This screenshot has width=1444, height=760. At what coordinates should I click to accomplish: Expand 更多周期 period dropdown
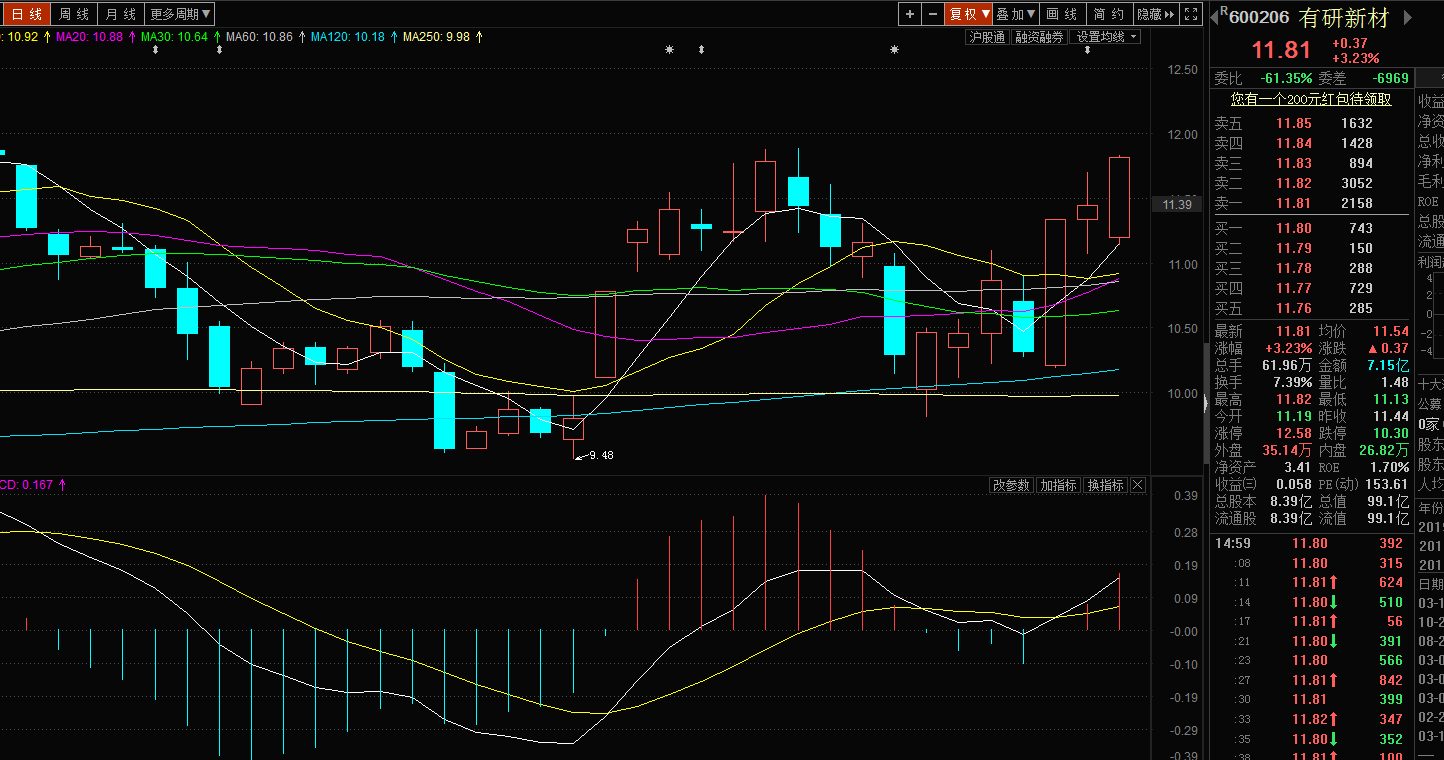tap(180, 14)
